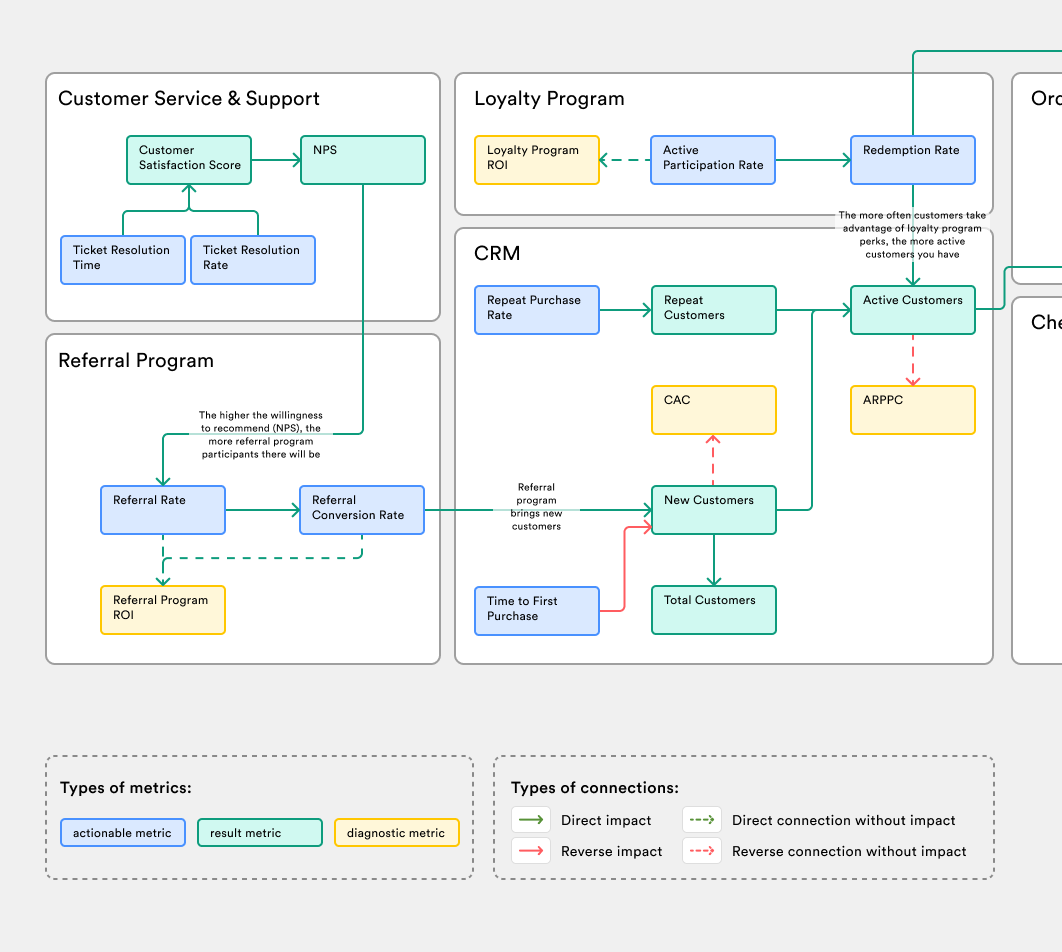Select 'Direct connection without impact' legend label
The image size is (1062, 952).
coord(844,821)
